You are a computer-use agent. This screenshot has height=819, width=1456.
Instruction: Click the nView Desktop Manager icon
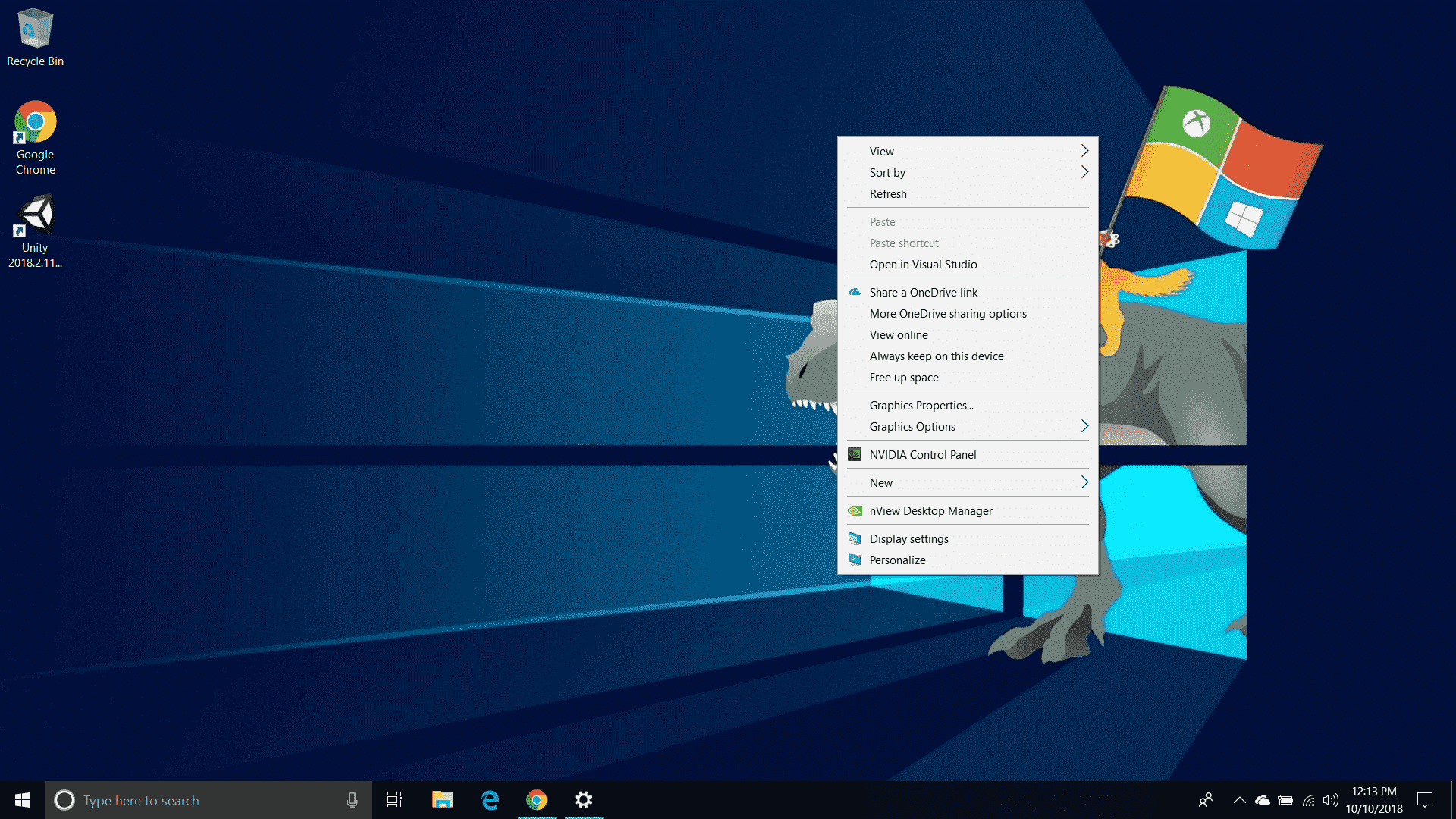[855, 510]
